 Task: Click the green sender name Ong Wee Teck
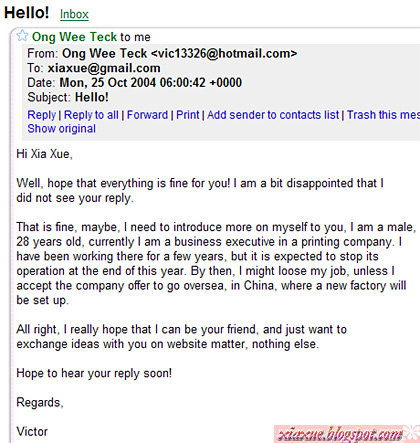point(74,37)
